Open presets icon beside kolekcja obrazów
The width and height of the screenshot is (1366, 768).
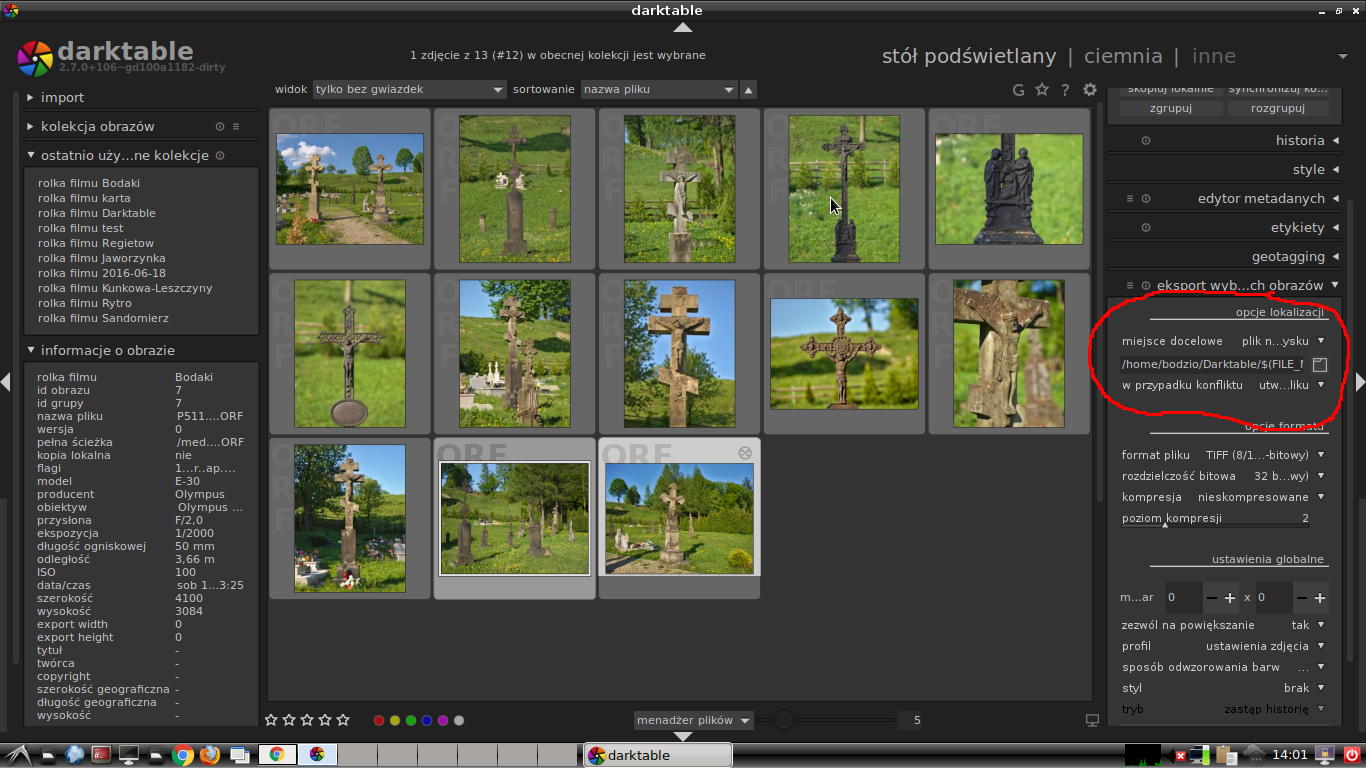click(236, 127)
